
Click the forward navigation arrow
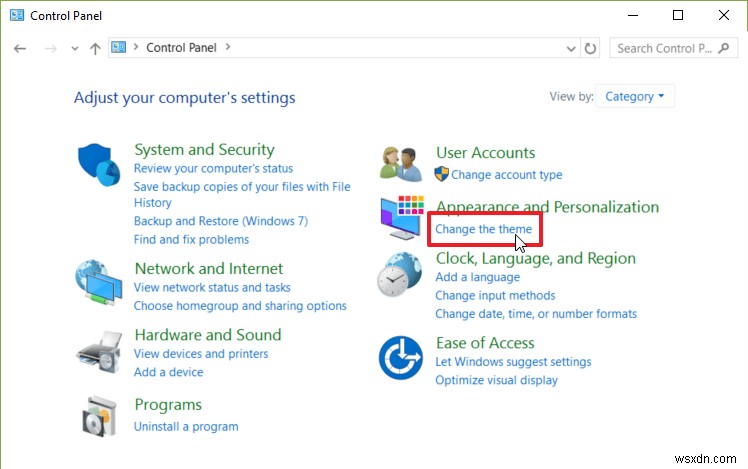click(51, 48)
